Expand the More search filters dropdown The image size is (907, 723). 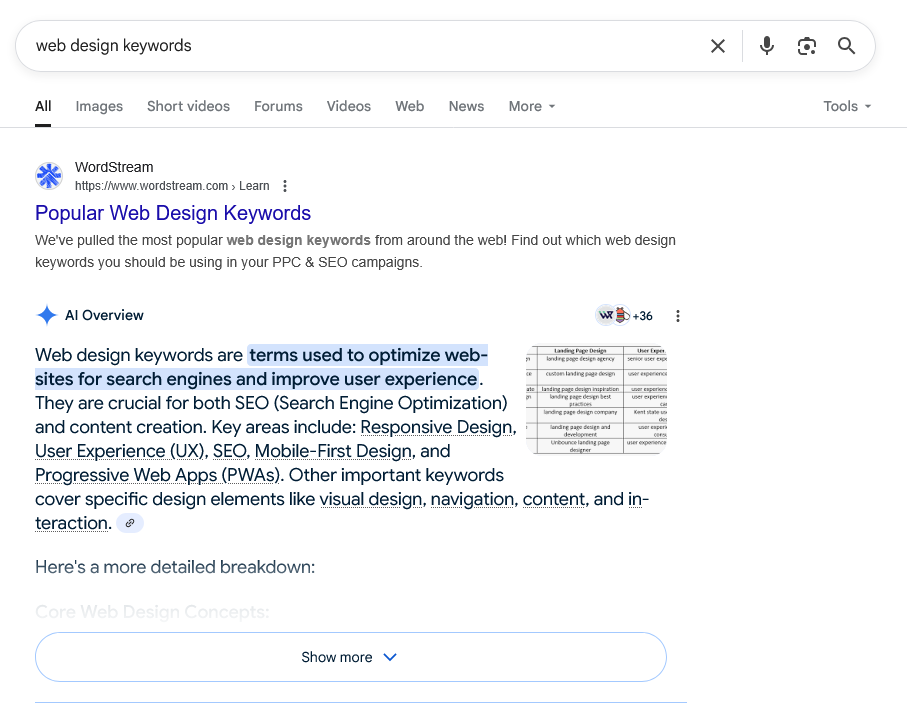[531, 106]
